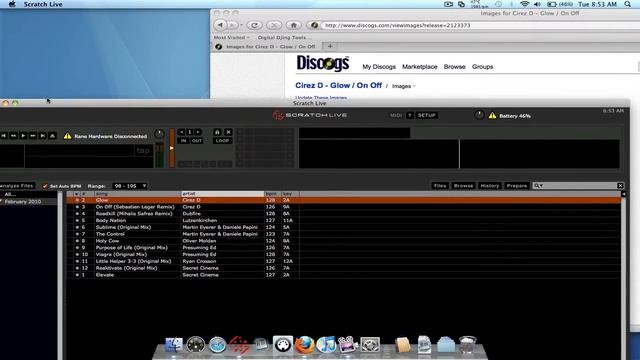Click the play button in deck transport
640x360 pixels.
[23, 136]
